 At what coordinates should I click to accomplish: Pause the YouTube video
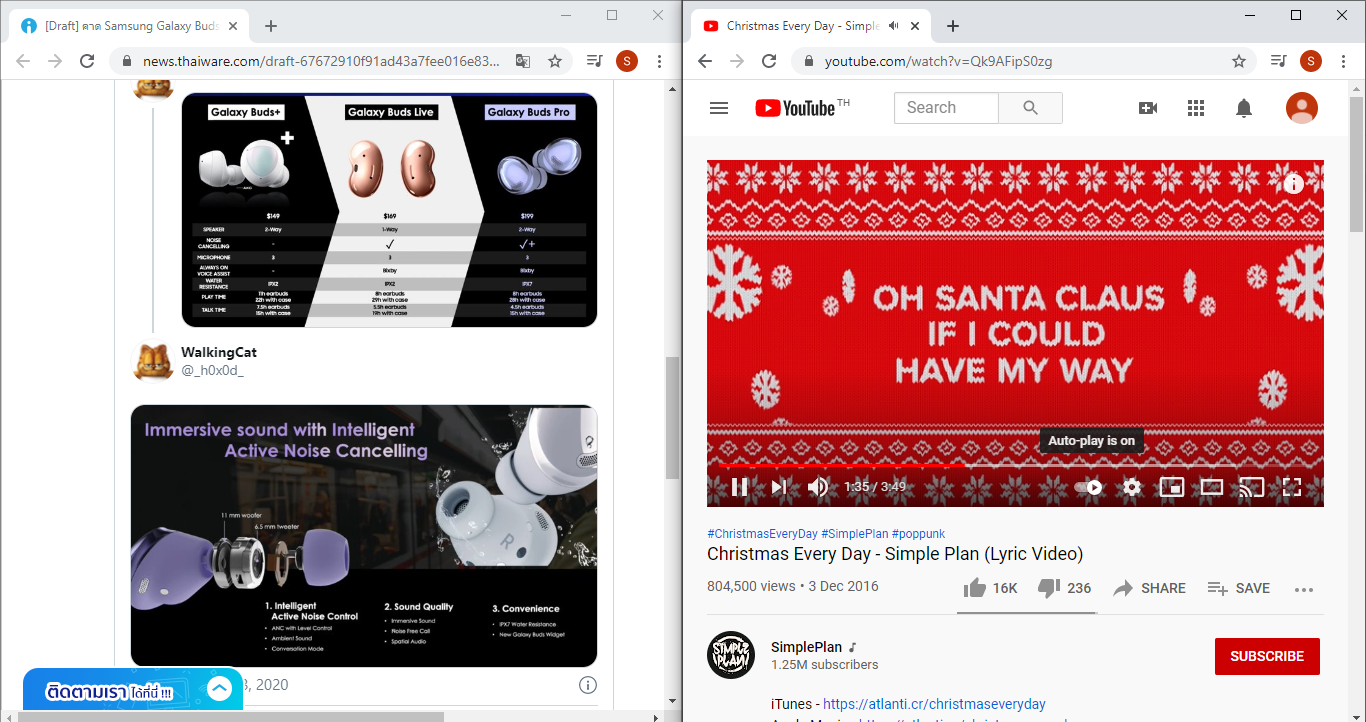click(x=740, y=487)
